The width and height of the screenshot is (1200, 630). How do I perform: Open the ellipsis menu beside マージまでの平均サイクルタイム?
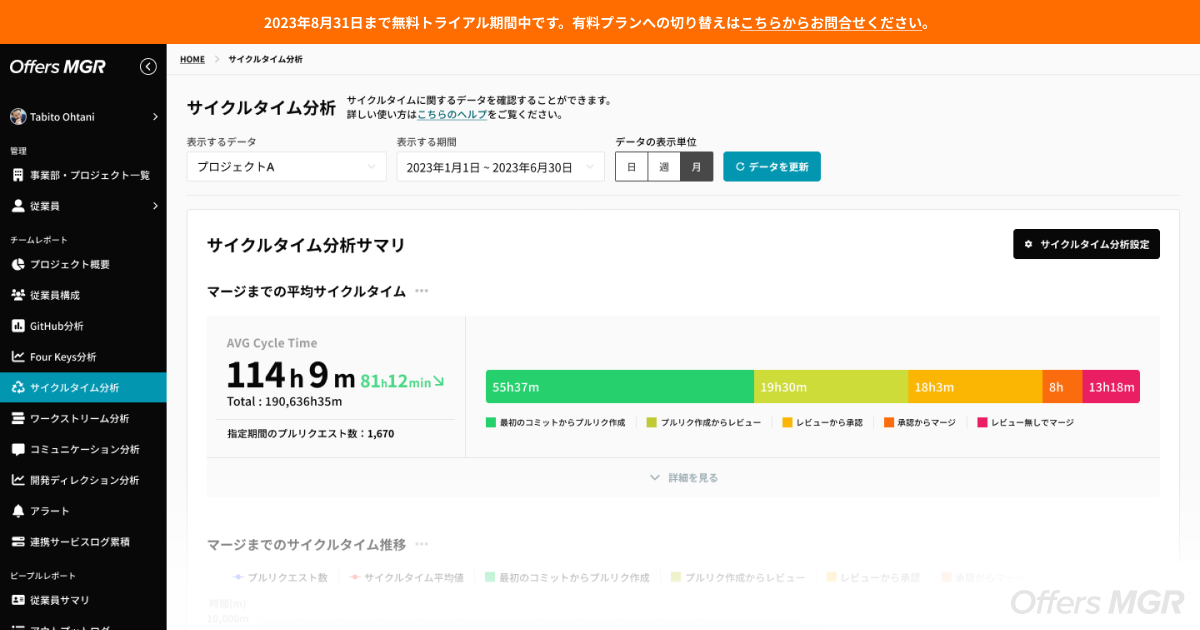coord(422,291)
